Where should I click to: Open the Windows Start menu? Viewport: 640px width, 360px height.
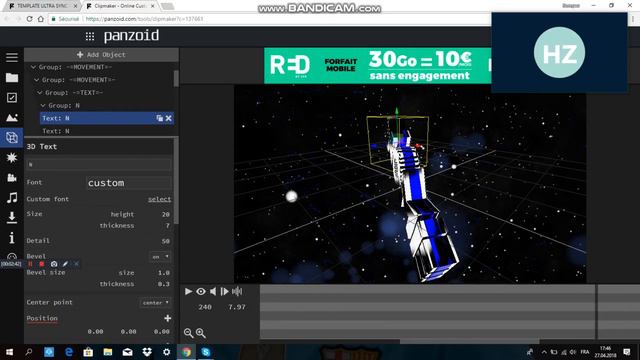tap(9, 352)
